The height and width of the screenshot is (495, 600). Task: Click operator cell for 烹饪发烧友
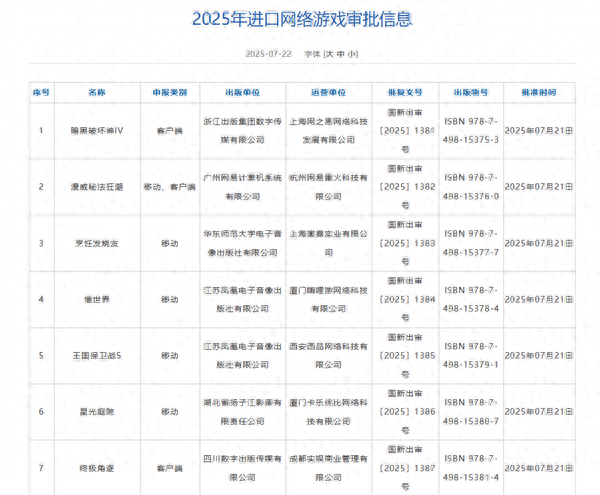tap(328, 243)
